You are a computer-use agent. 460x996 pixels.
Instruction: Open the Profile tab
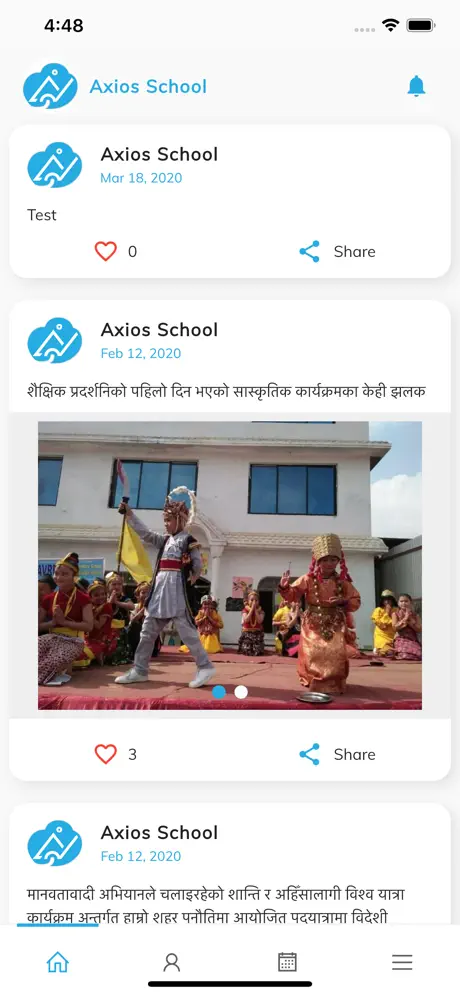click(x=172, y=962)
